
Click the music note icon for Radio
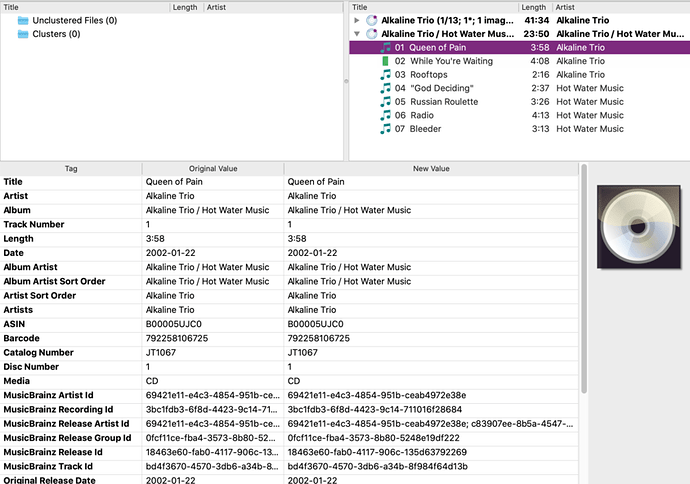[x=385, y=116]
